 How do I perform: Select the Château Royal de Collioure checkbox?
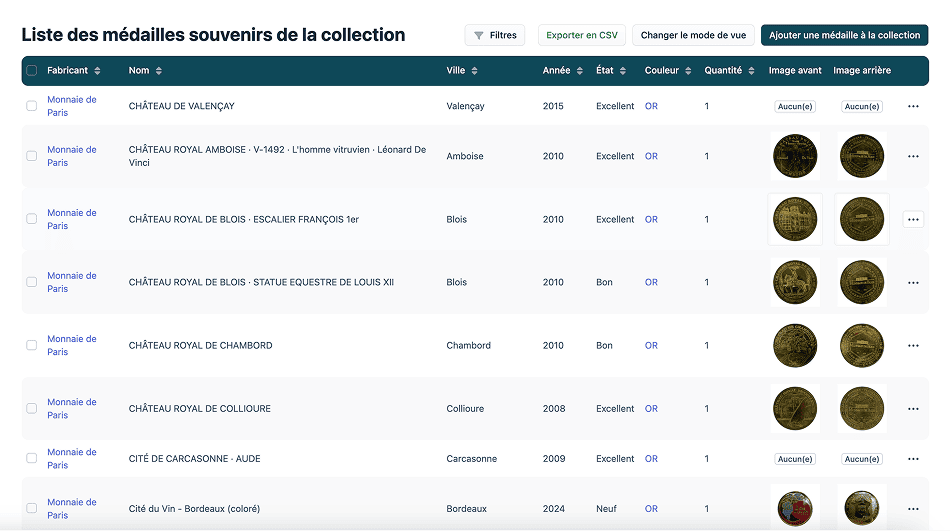pos(32,409)
